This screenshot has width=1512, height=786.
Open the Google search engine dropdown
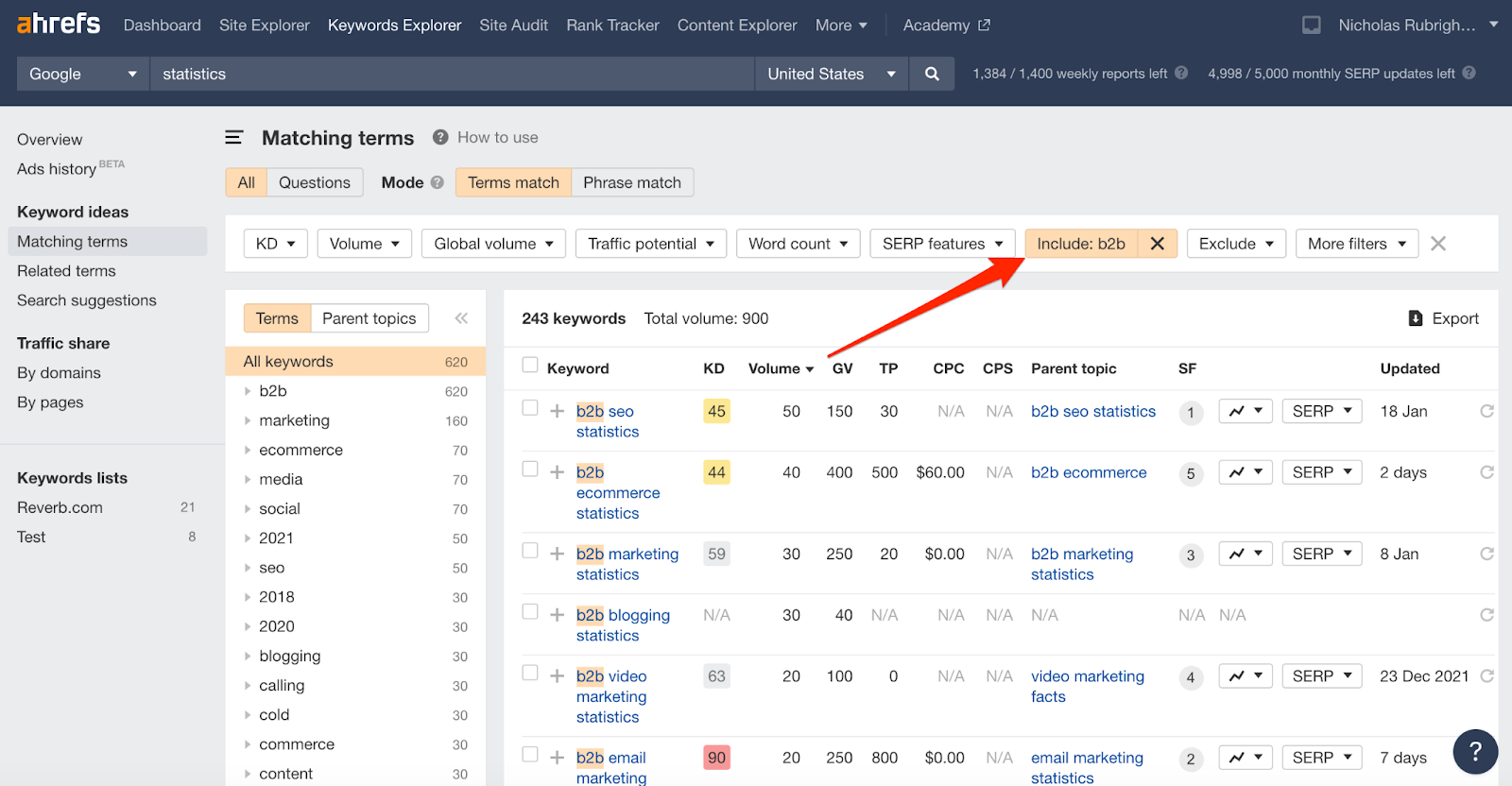click(83, 74)
